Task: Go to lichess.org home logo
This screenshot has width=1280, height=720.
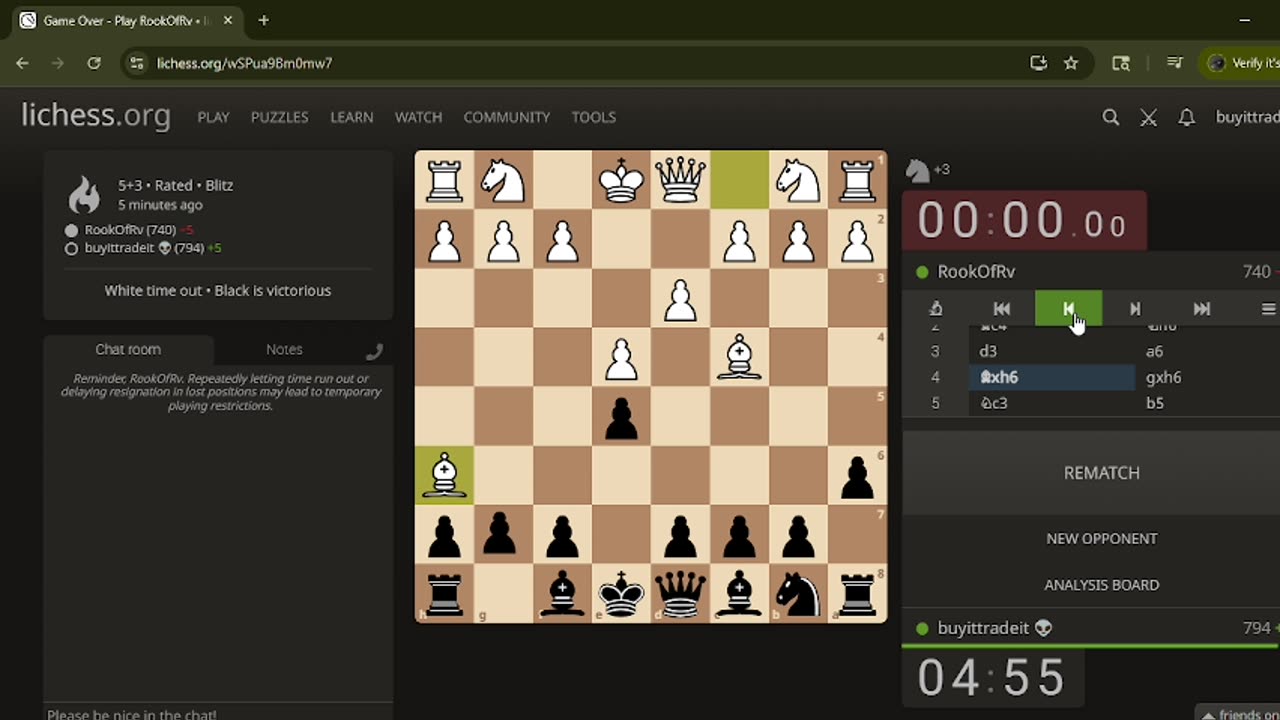Action: 96,116
